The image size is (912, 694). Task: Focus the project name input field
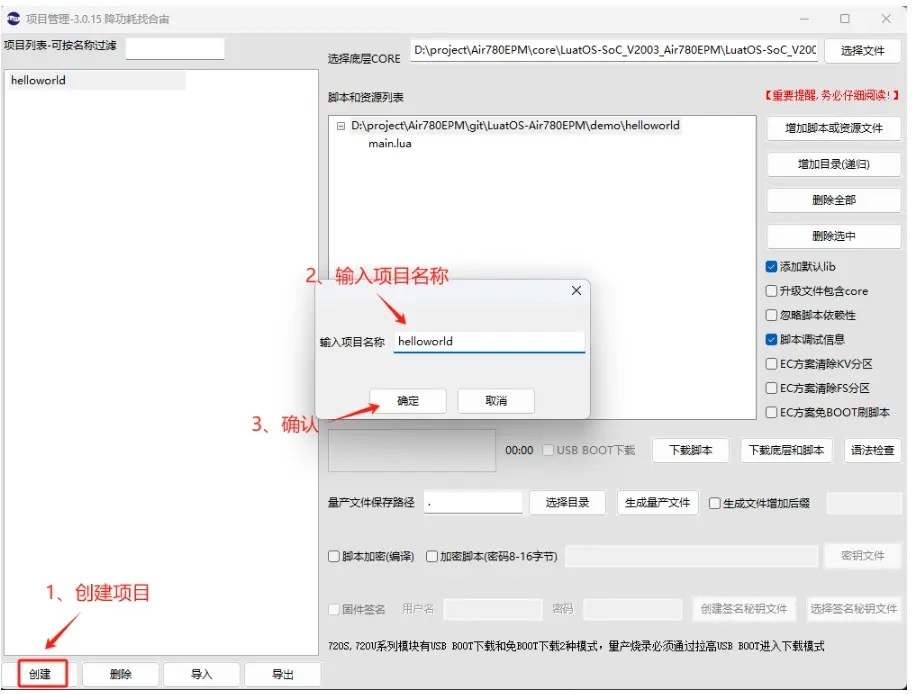(x=489, y=341)
